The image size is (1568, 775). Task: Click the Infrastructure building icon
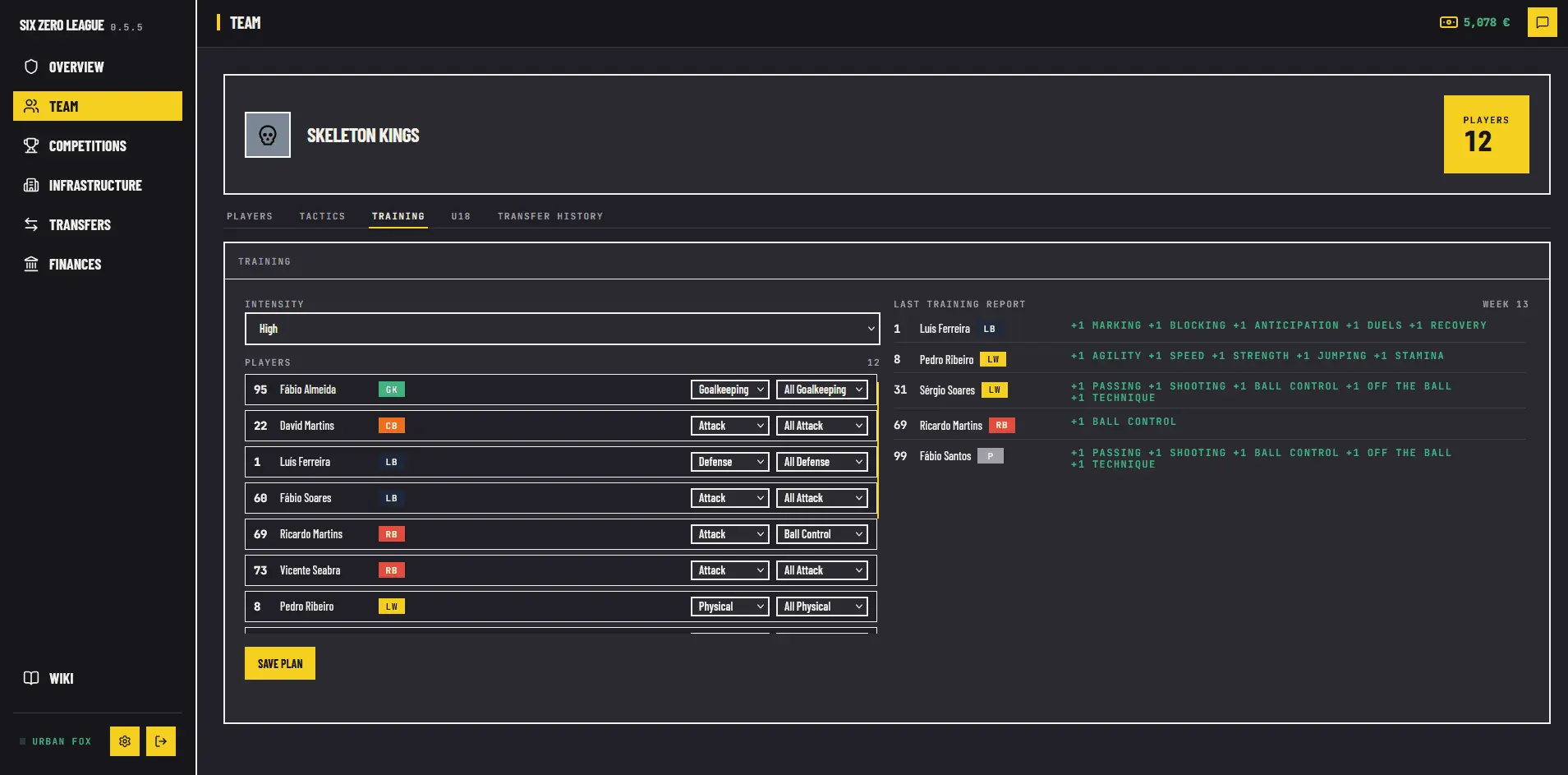point(31,185)
